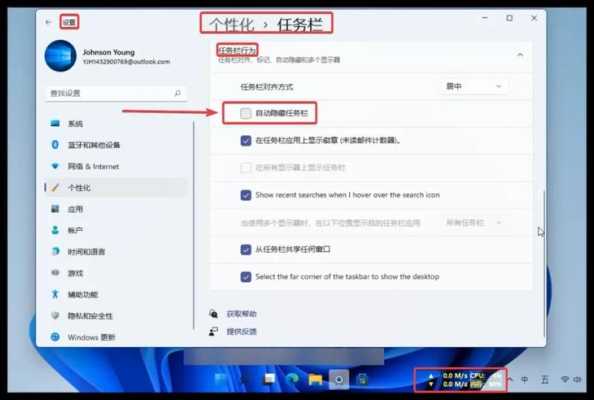Open the Start menu on taskbar
Viewport: 594px width, 400px height.
[x=220, y=379]
